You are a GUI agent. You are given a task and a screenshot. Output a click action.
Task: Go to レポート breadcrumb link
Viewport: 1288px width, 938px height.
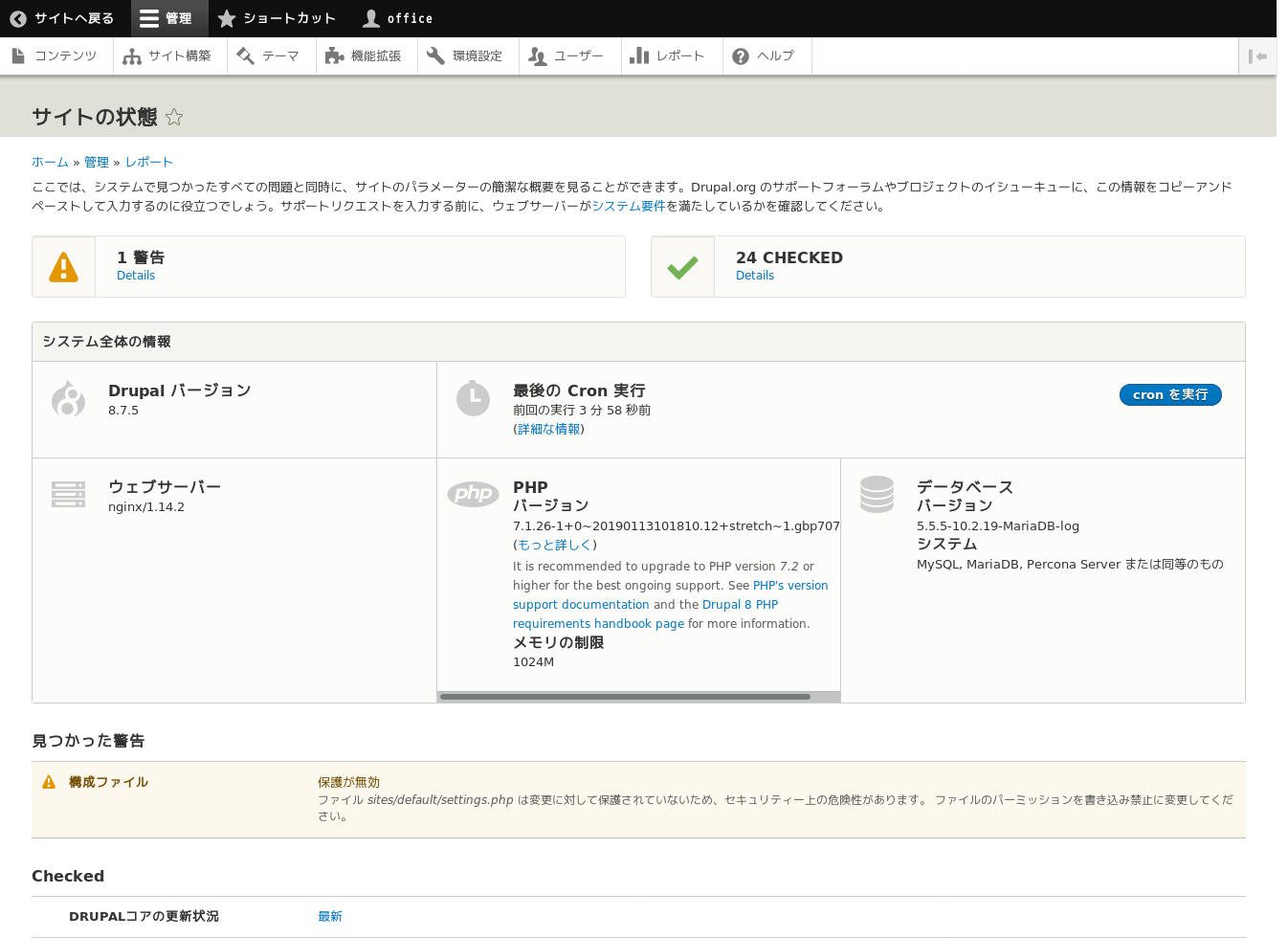click(x=149, y=163)
